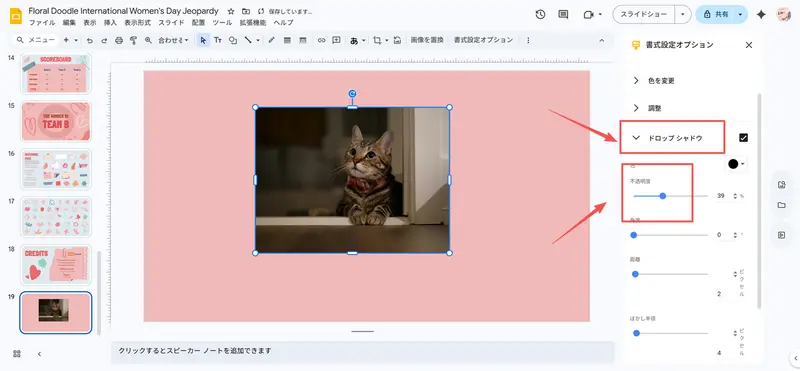Click the move to folder icon
800x371 pixels.
point(246,11)
